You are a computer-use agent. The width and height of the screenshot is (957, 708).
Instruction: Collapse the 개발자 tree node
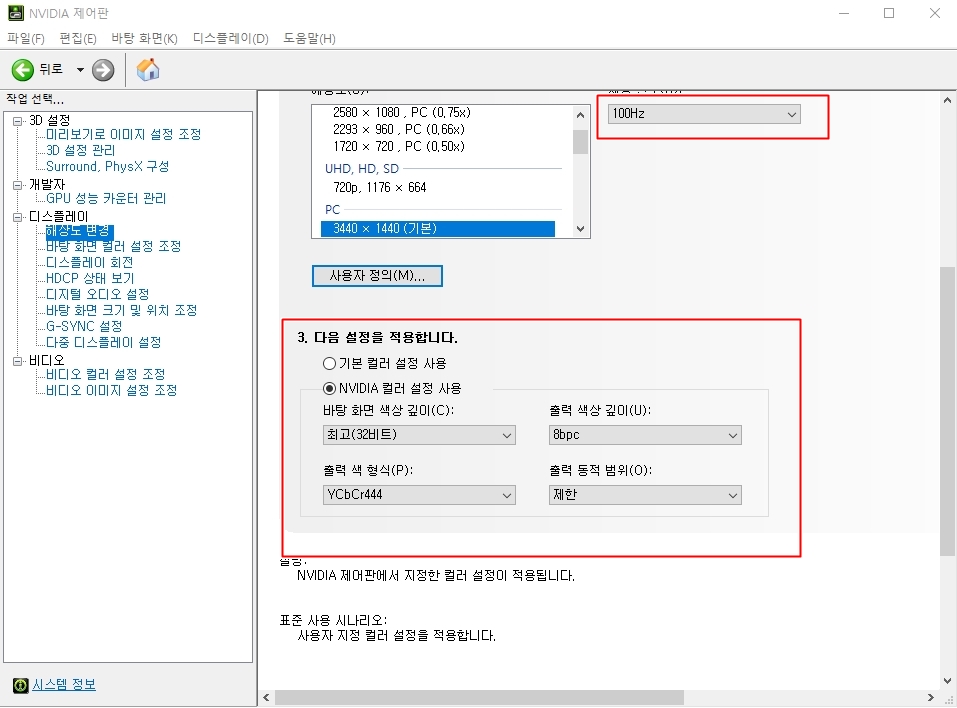[18, 185]
